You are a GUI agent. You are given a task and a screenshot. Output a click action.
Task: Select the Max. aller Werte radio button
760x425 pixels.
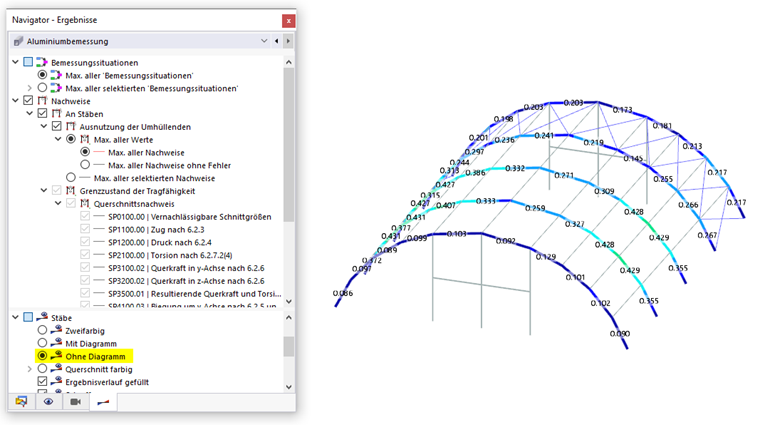pyautogui.click(x=71, y=139)
